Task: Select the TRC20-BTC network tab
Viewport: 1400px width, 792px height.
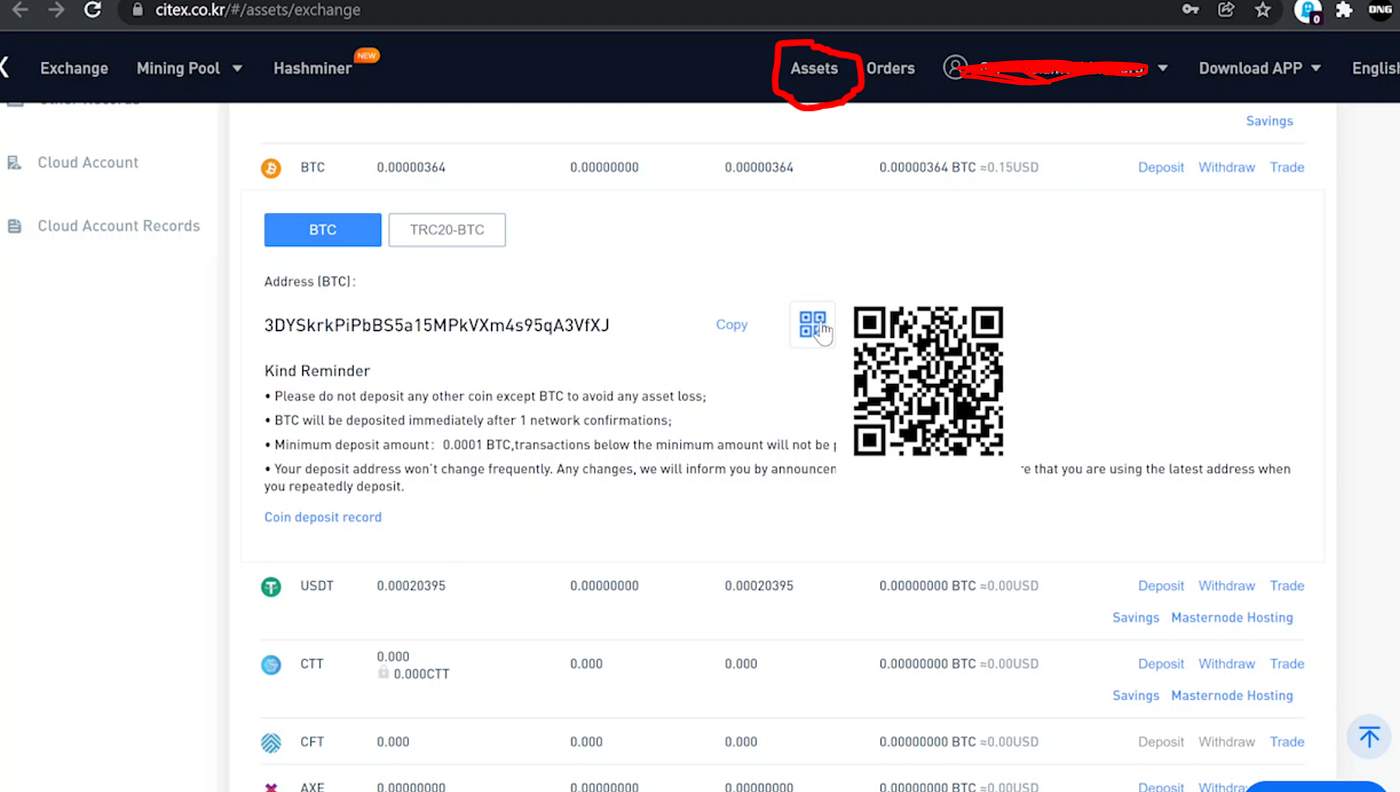Action: pos(447,229)
